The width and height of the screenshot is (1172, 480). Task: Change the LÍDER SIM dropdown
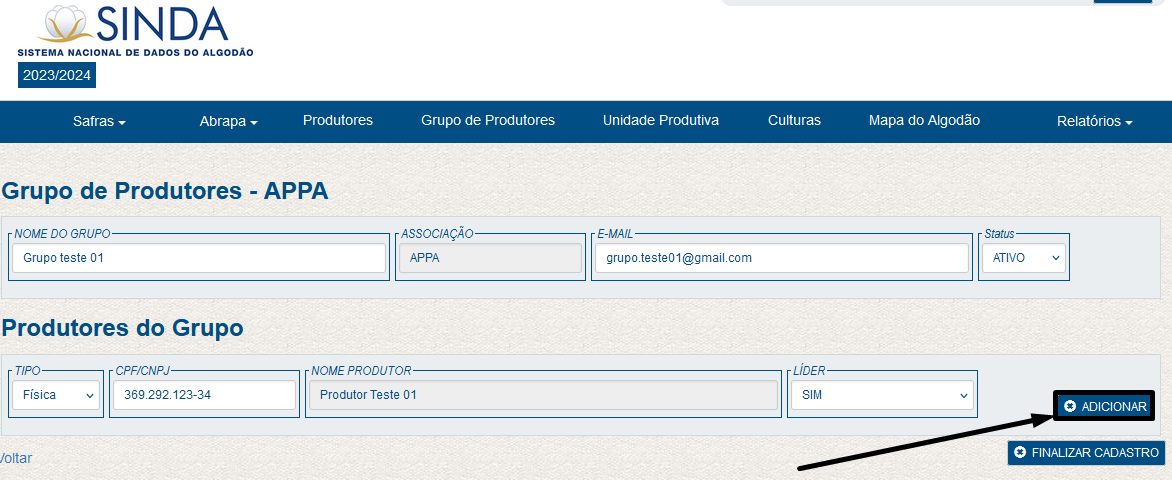tap(881, 395)
